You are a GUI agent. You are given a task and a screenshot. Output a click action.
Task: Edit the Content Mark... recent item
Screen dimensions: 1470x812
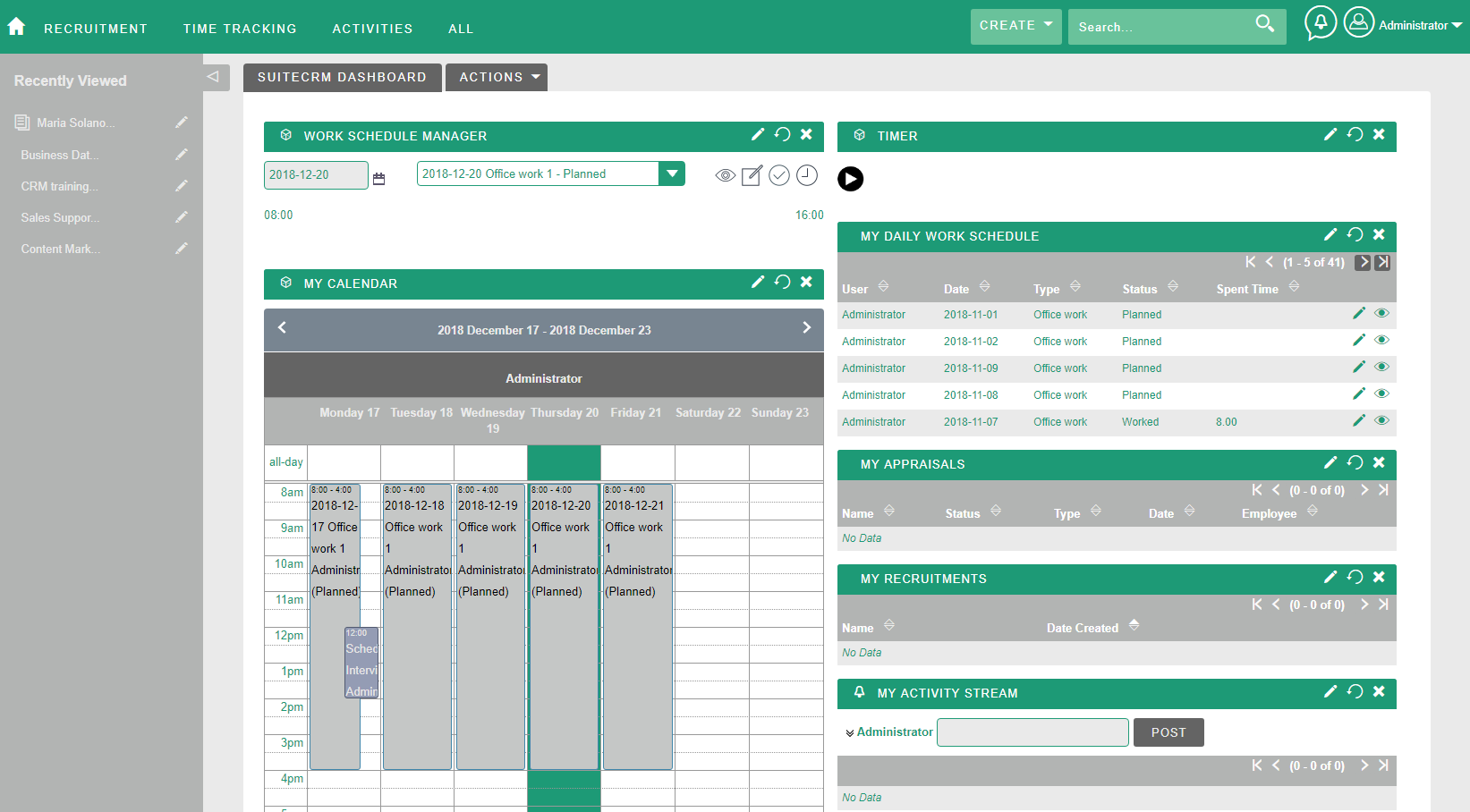(182, 249)
